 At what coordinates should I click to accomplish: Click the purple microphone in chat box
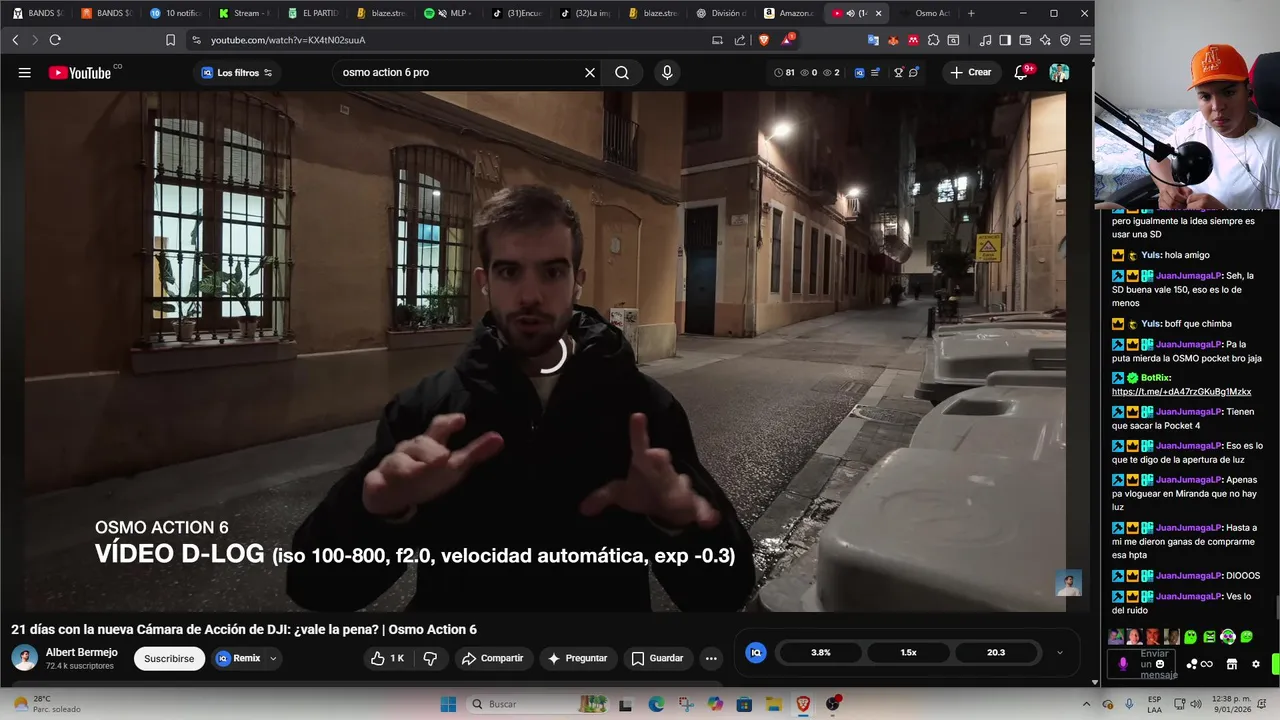(1123, 664)
